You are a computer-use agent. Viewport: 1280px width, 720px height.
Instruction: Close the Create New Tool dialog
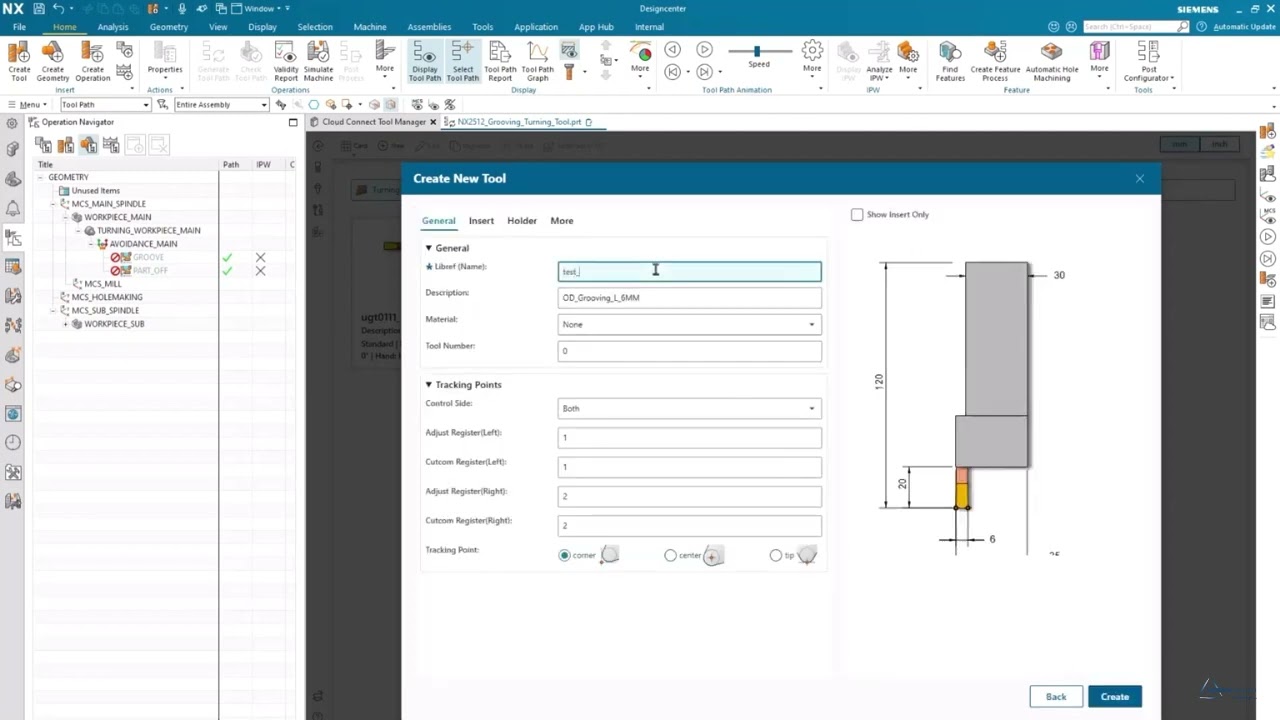[1139, 179]
